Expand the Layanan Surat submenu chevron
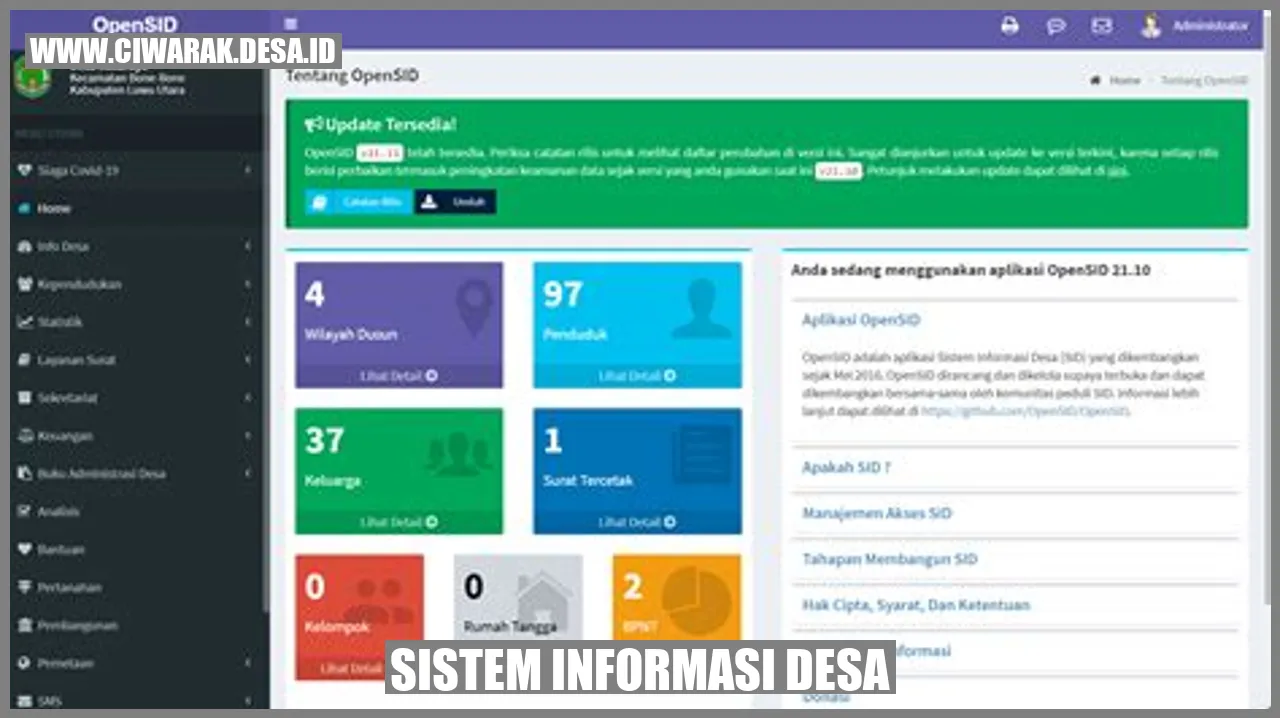1280x718 pixels. 247,360
